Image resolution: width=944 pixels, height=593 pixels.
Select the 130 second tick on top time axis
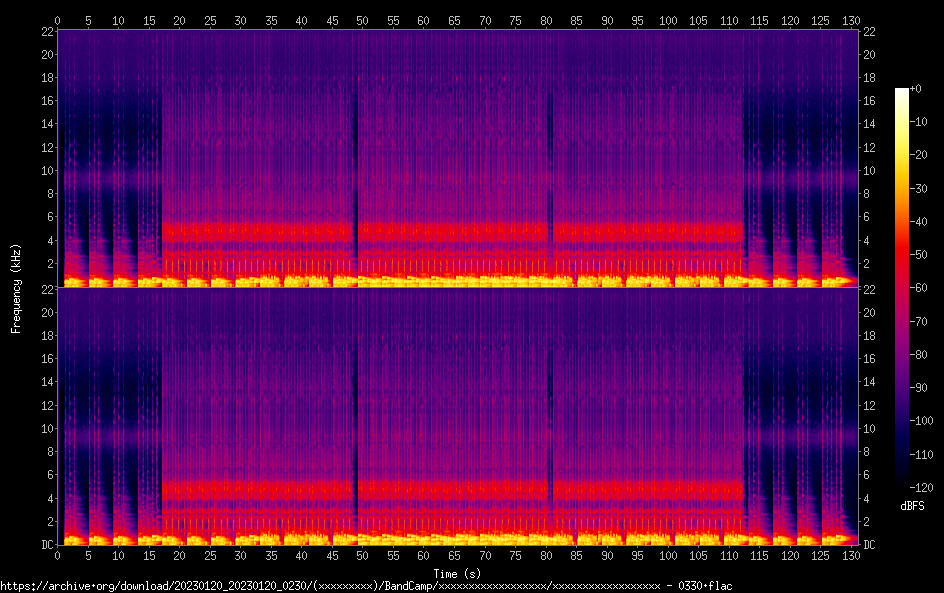852,20
